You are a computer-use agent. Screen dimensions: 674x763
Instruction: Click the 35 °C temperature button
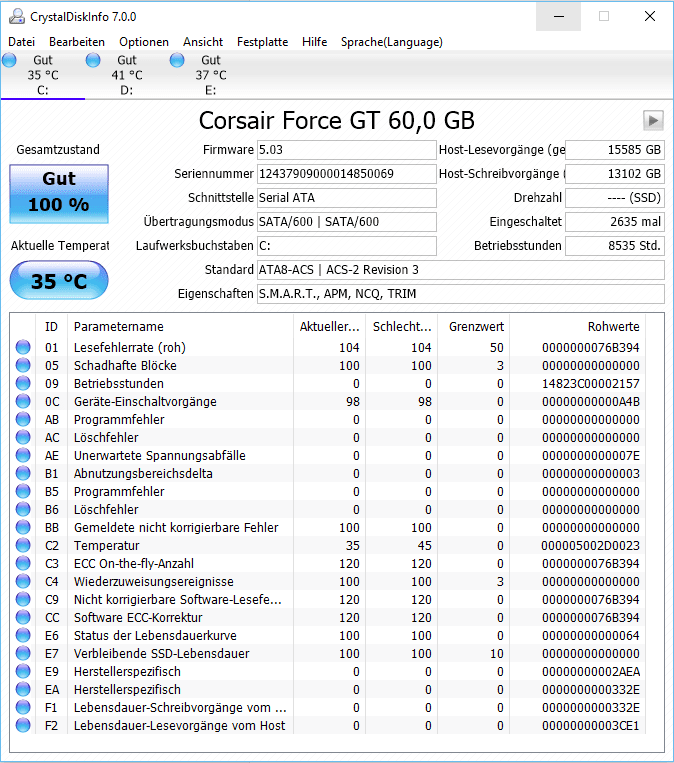(x=59, y=280)
